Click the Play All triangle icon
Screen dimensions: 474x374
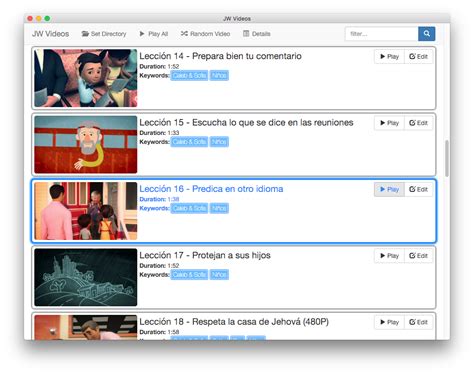click(142, 34)
